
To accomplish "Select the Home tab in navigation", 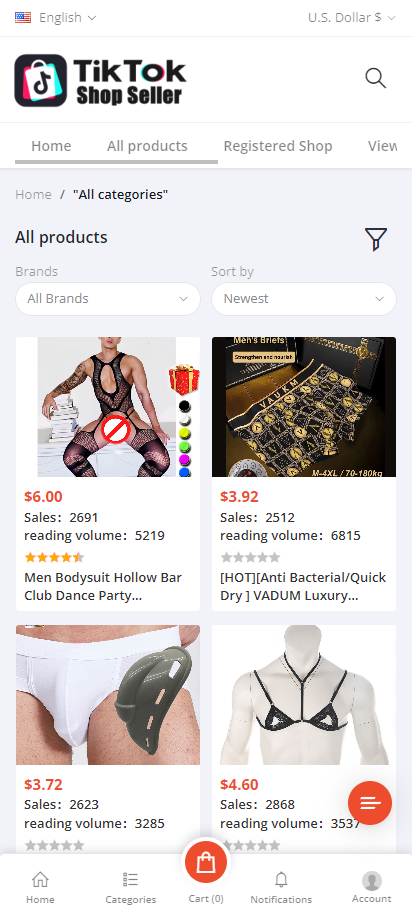I will click(51, 146).
